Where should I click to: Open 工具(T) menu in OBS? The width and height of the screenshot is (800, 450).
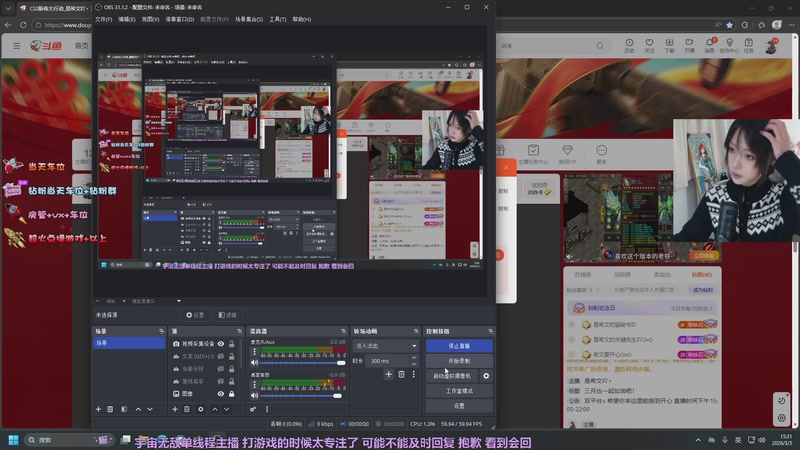coord(278,19)
